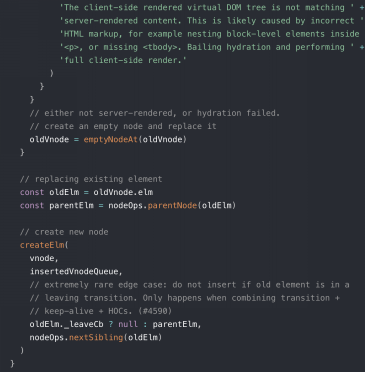Click the 'replacing existing element' comment
This screenshot has height=373, width=365.
click(x=91, y=179)
